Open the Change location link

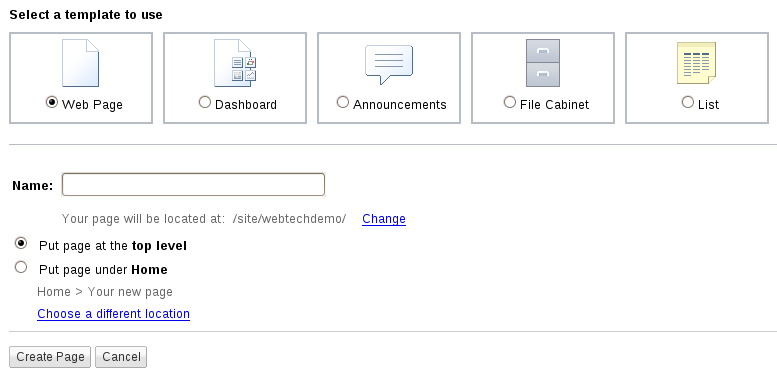coord(384,219)
